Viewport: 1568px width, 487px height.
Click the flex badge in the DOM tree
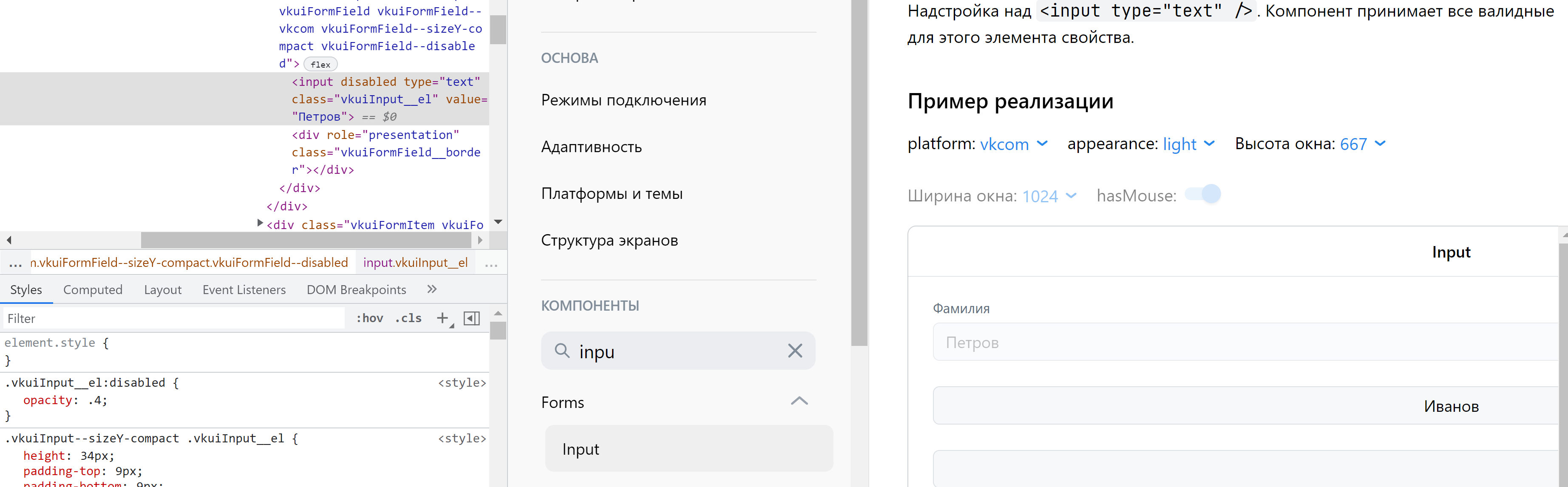click(320, 65)
